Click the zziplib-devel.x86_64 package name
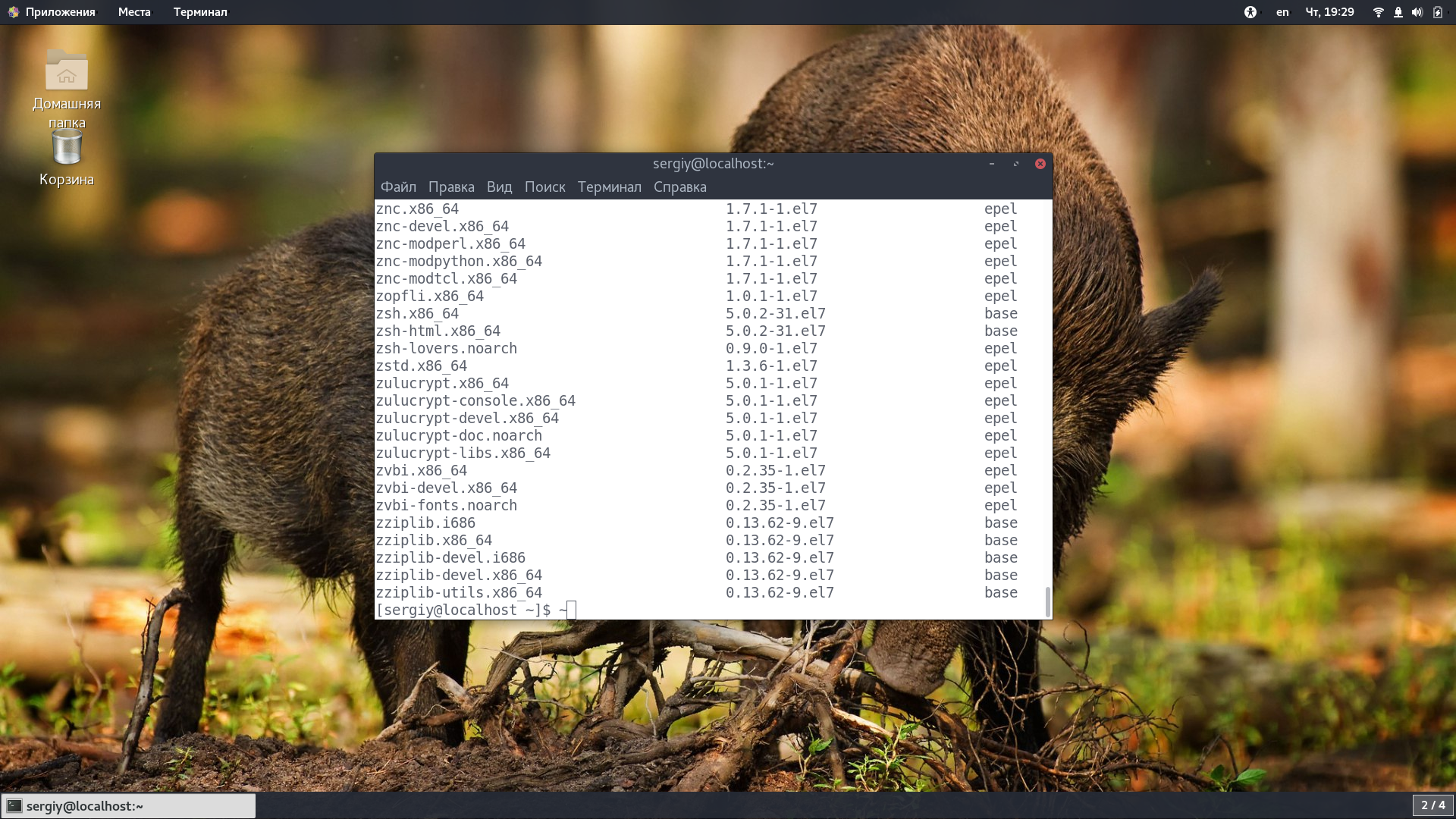1456x819 pixels. pyautogui.click(x=459, y=575)
